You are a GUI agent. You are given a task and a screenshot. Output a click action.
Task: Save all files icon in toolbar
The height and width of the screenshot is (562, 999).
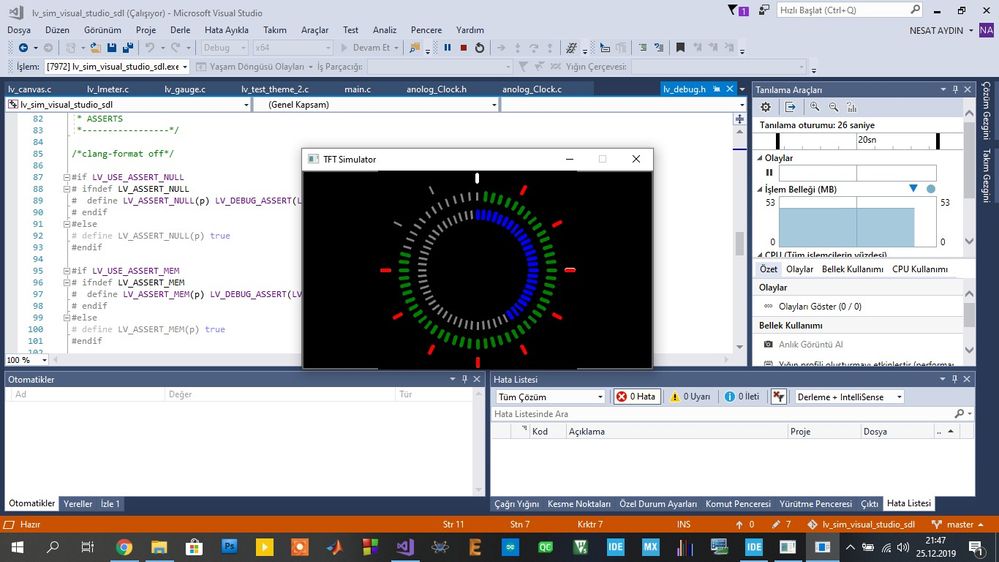click(127, 48)
